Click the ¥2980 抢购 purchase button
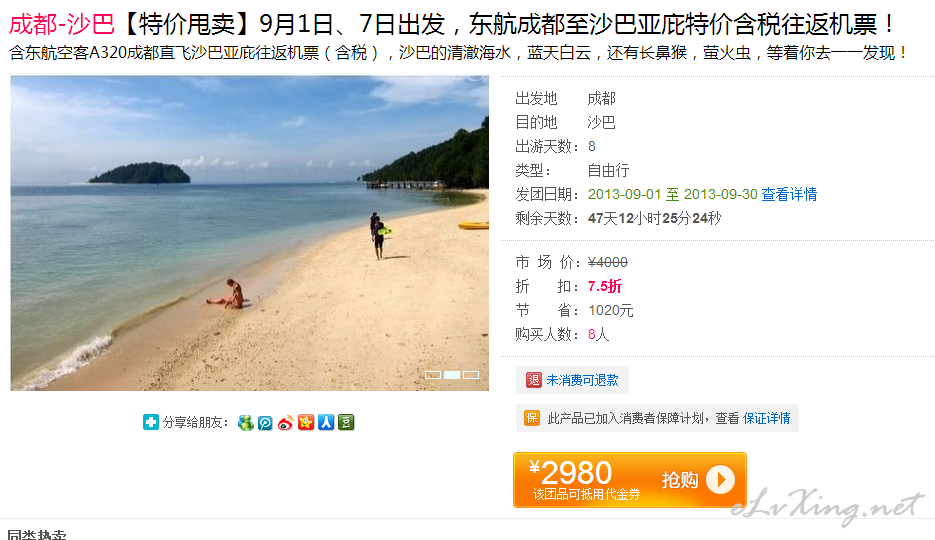 pyautogui.click(x=630, y=480)
